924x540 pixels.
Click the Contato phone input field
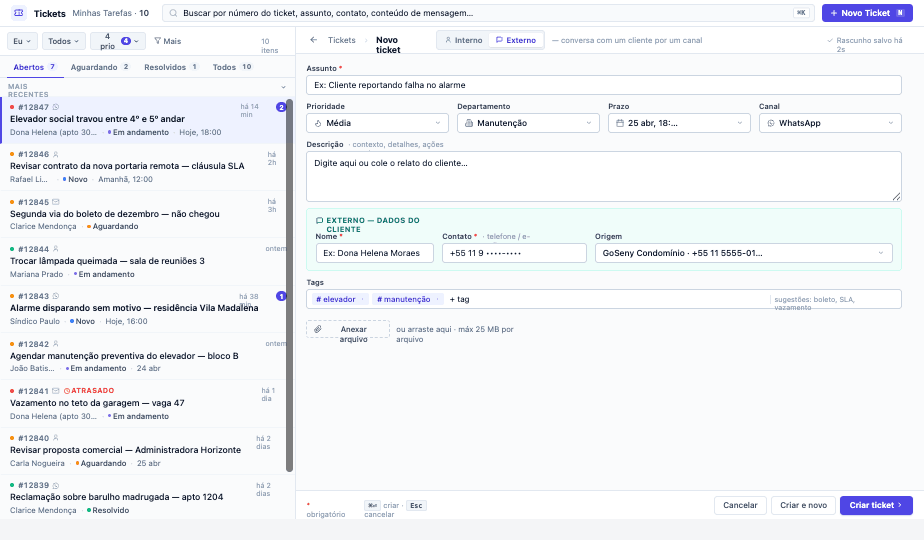point(514,253)
